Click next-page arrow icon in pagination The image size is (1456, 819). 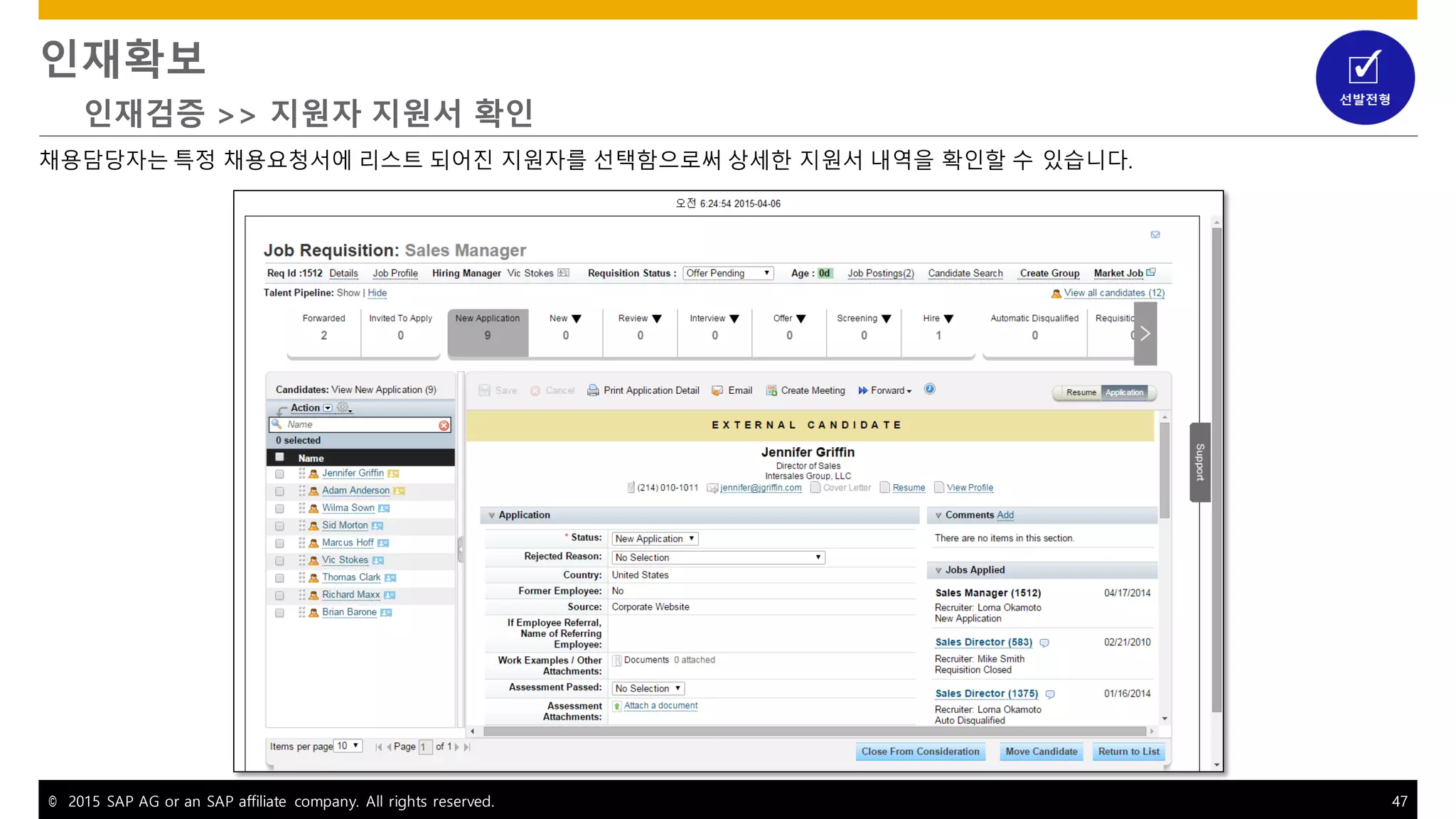click(x=456, y=746)
